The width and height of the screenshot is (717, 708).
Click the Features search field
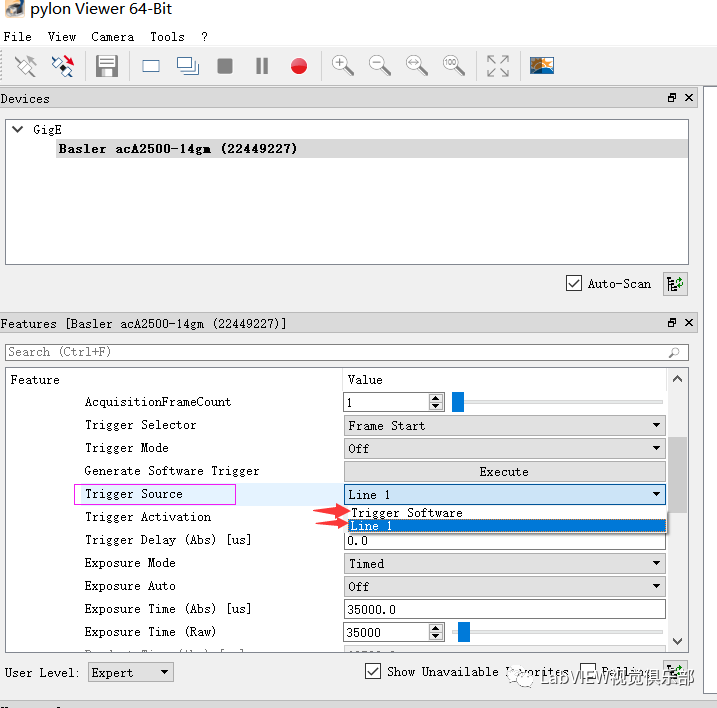click(x=347, y=352)
